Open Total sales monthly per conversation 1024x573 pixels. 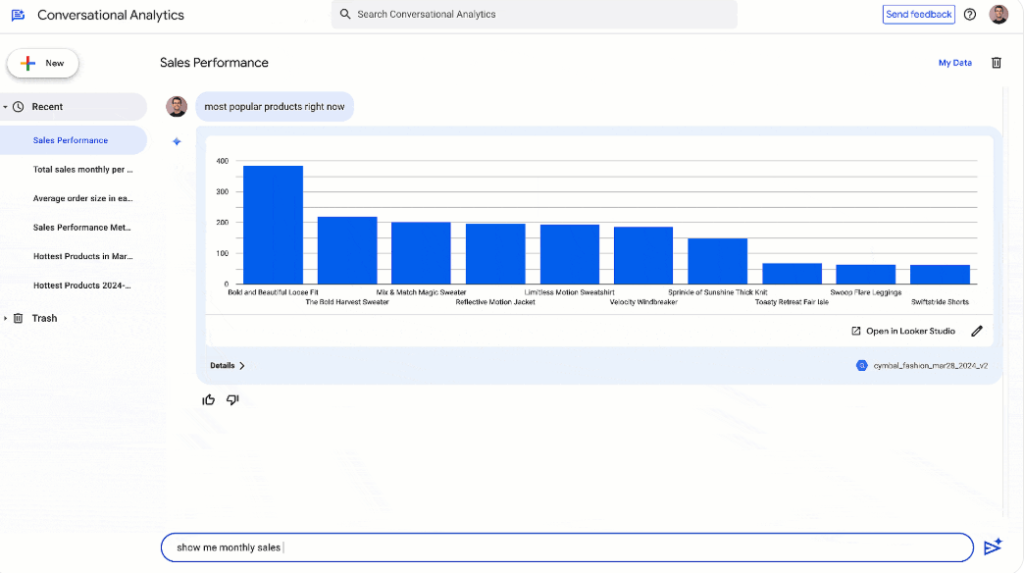[82, 169]
